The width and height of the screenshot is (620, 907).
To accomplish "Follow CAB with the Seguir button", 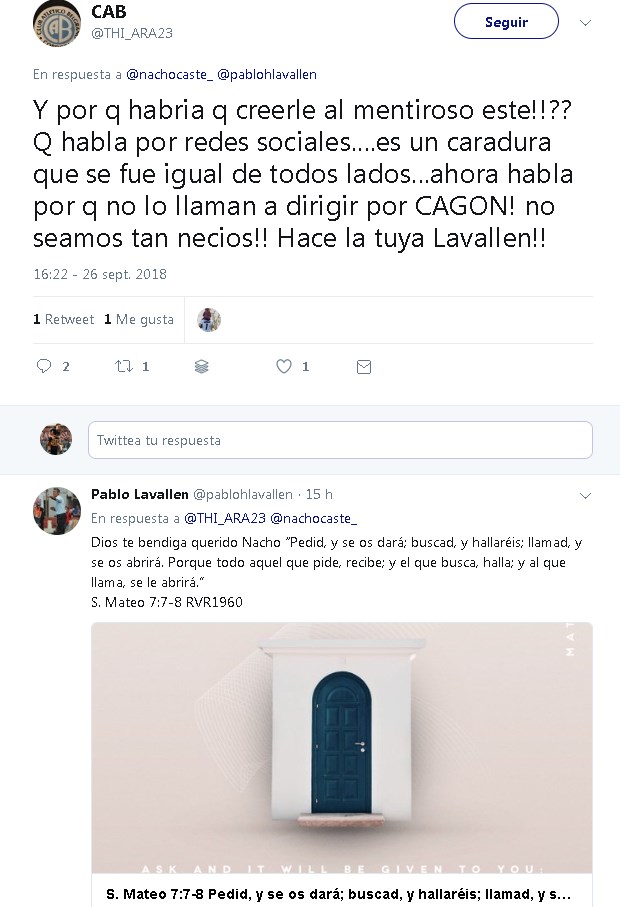I will point(506,21).
